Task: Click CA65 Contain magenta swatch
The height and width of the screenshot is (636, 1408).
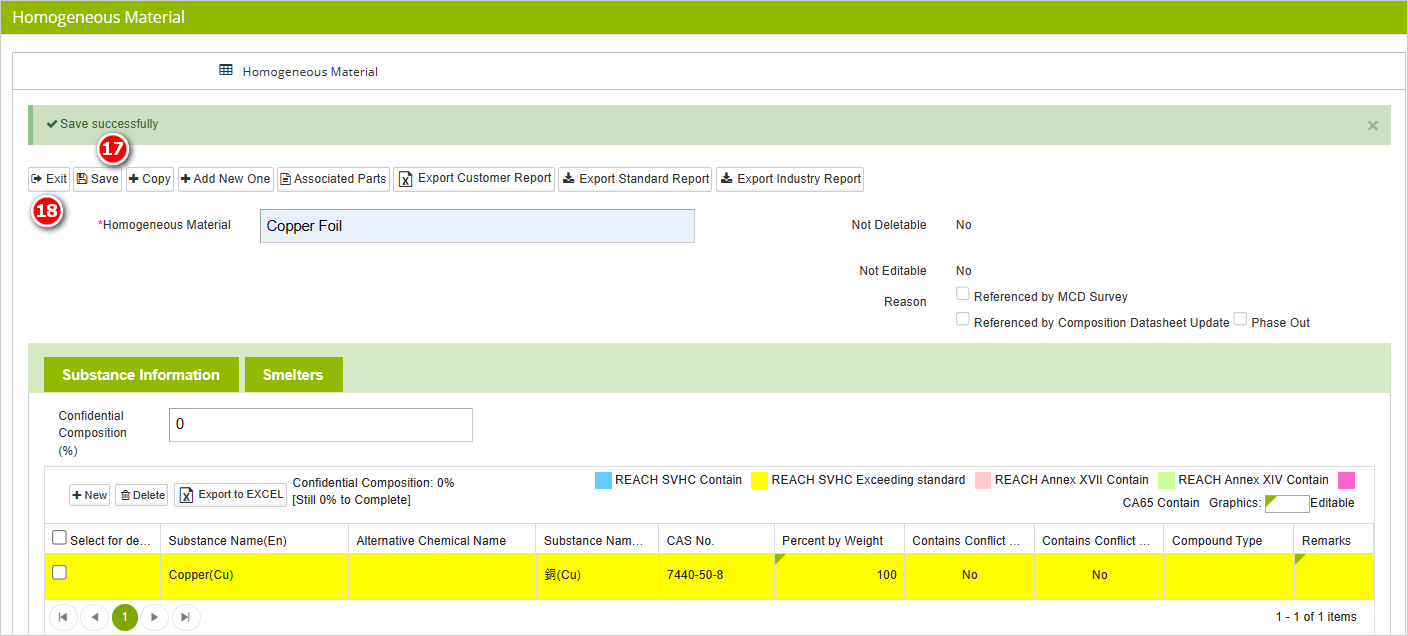Action: [1346, 480]
